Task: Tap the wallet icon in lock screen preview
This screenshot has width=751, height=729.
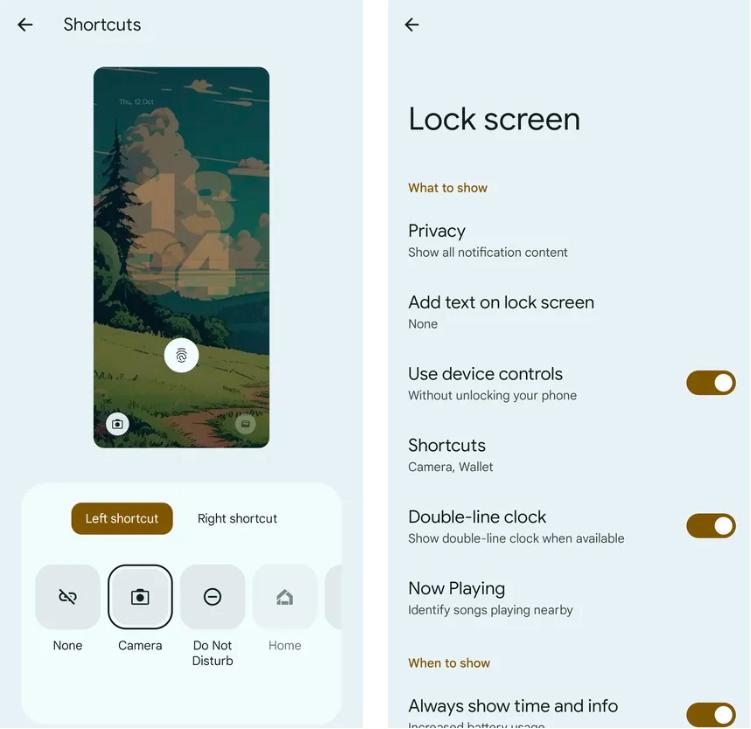Action: click(x=245, y=424)
